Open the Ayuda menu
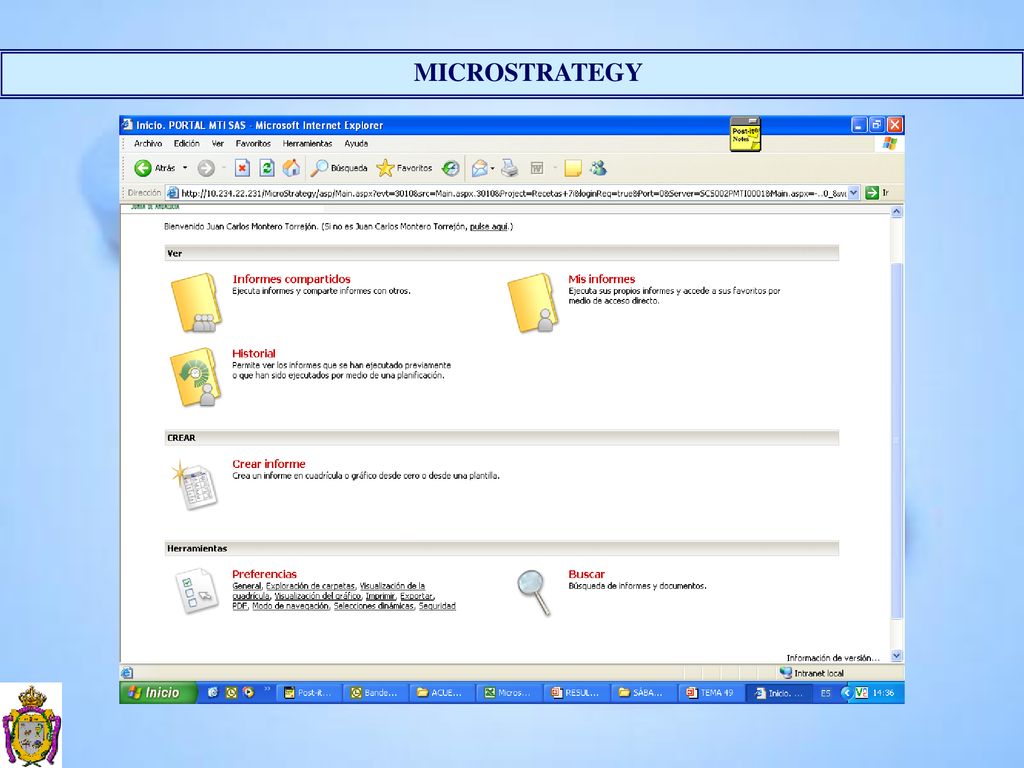 [356, 144]
